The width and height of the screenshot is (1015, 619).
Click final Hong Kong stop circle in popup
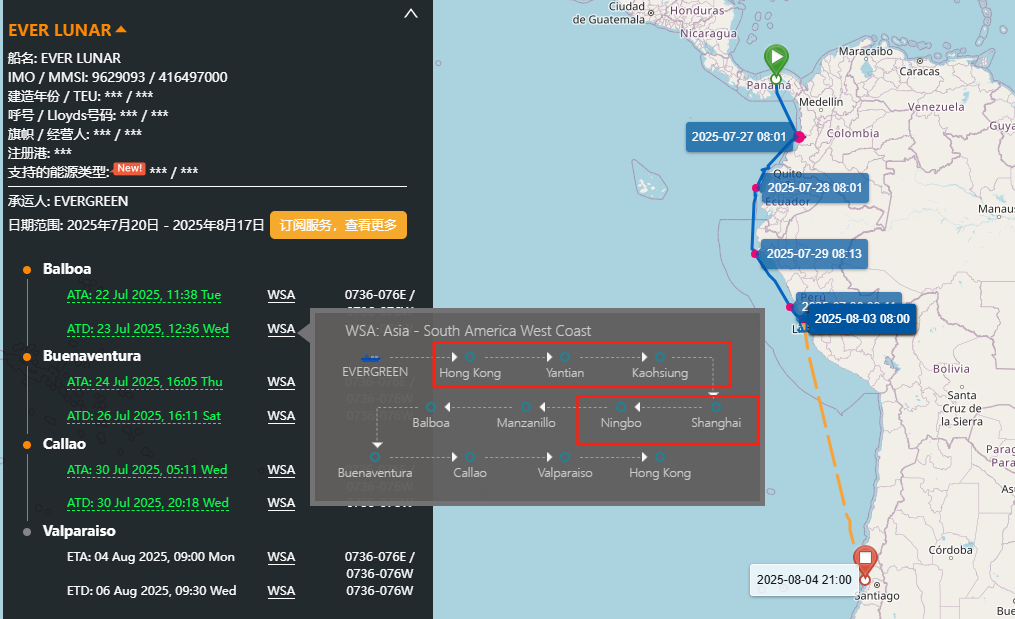[660, 457]
